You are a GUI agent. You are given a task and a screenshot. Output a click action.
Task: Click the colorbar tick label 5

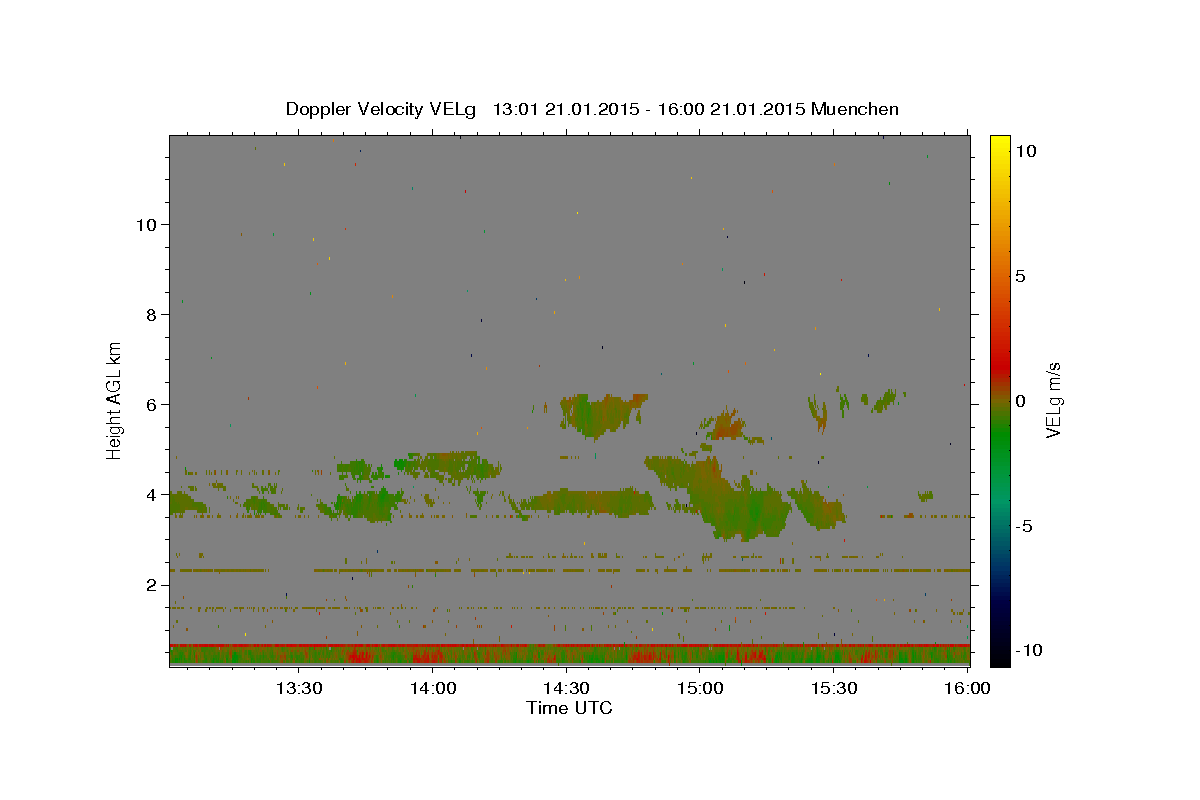pyautogui.click(x=1020, y=276)
